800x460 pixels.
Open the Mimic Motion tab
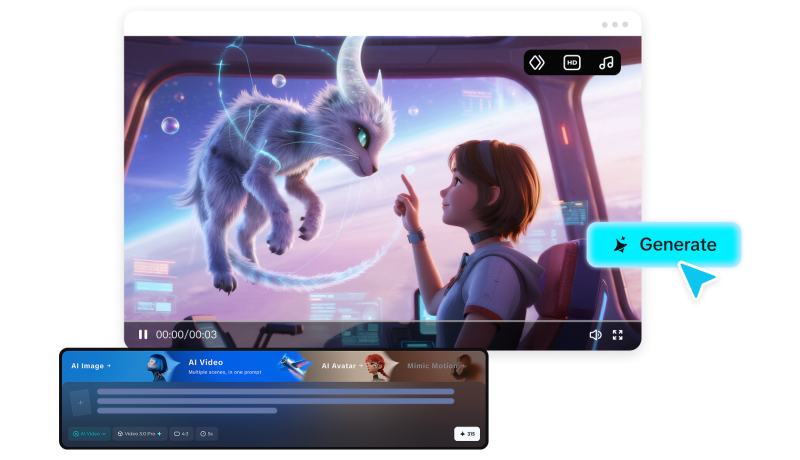coord(434,366)
